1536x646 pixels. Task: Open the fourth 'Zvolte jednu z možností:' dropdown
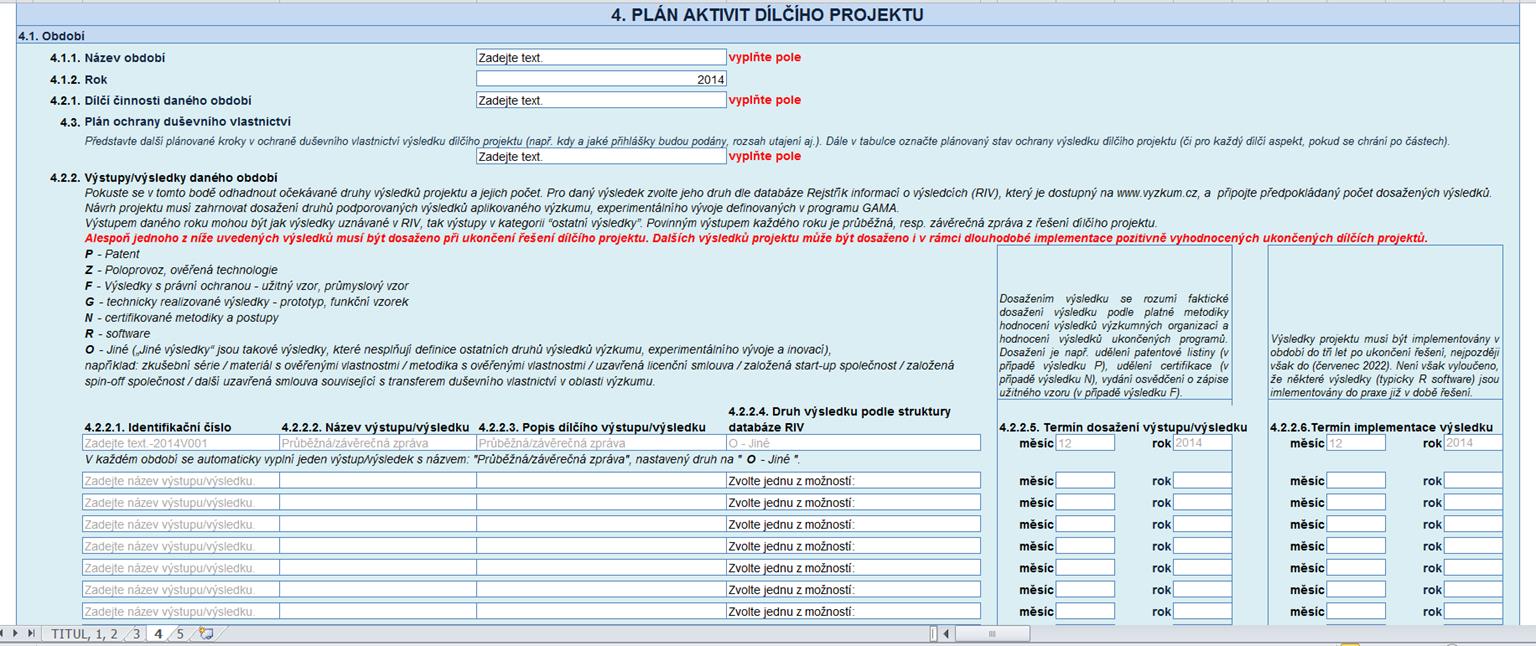[853, 547]
